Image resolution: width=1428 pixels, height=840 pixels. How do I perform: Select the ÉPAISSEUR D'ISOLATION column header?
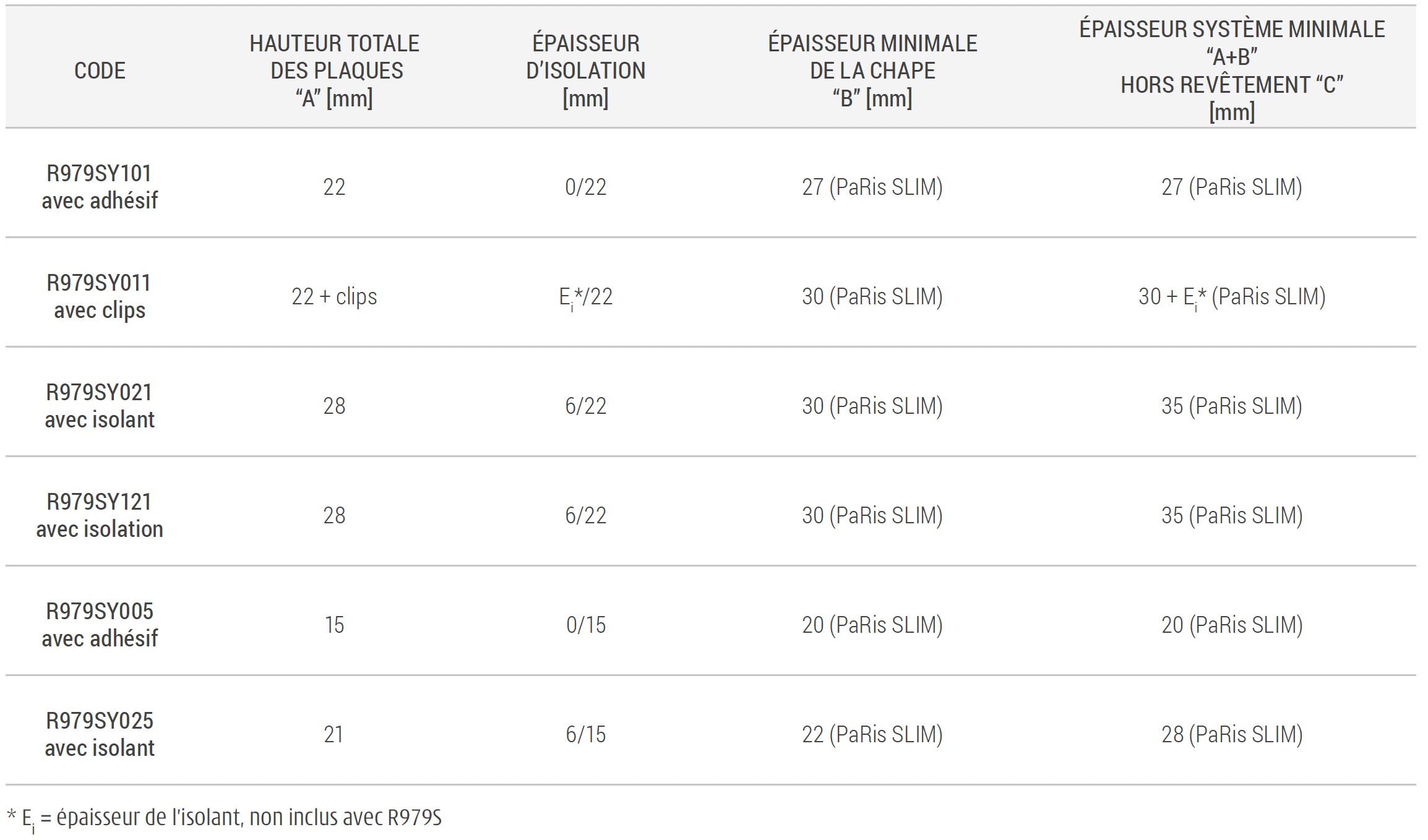click(x=585, y=71)
